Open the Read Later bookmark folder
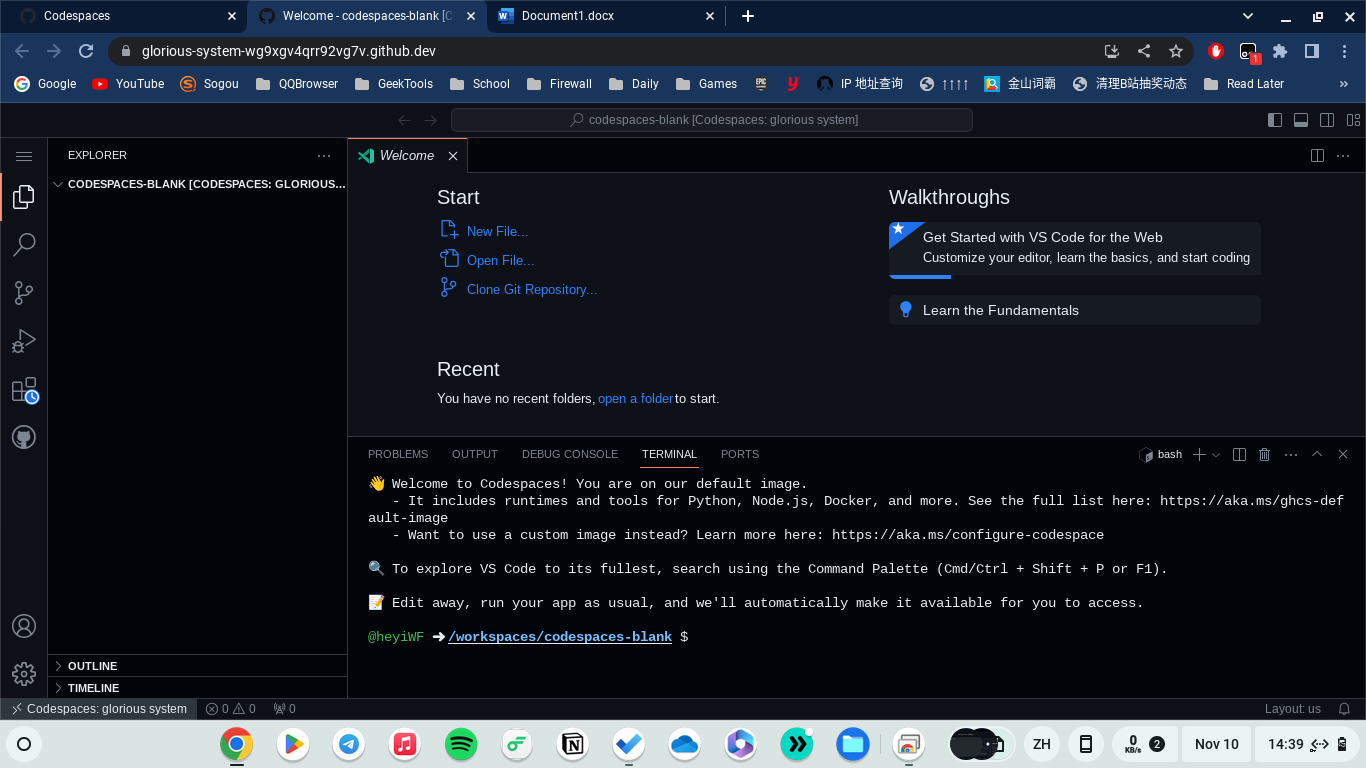Screen dimensions: 1366x768 [x=1244, y=84]
